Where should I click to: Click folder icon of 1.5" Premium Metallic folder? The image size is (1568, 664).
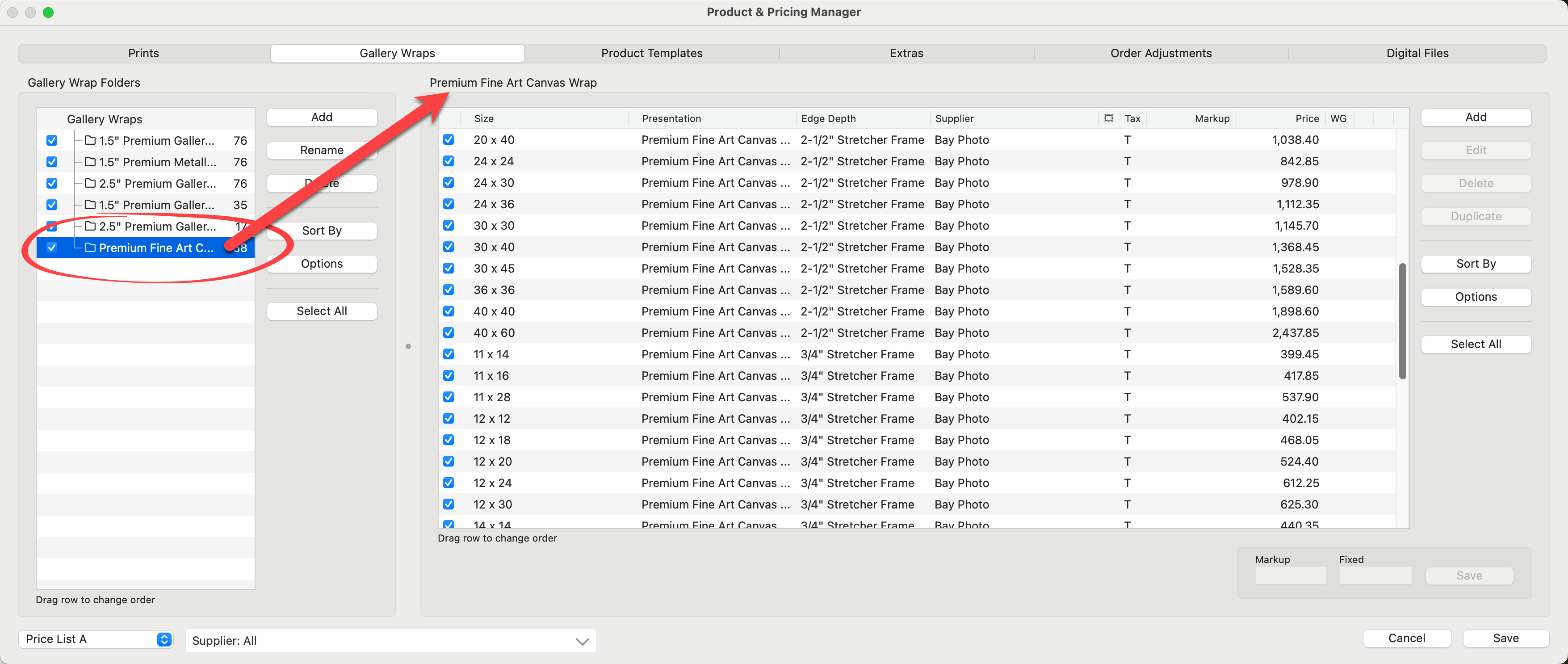click(90, 162)
